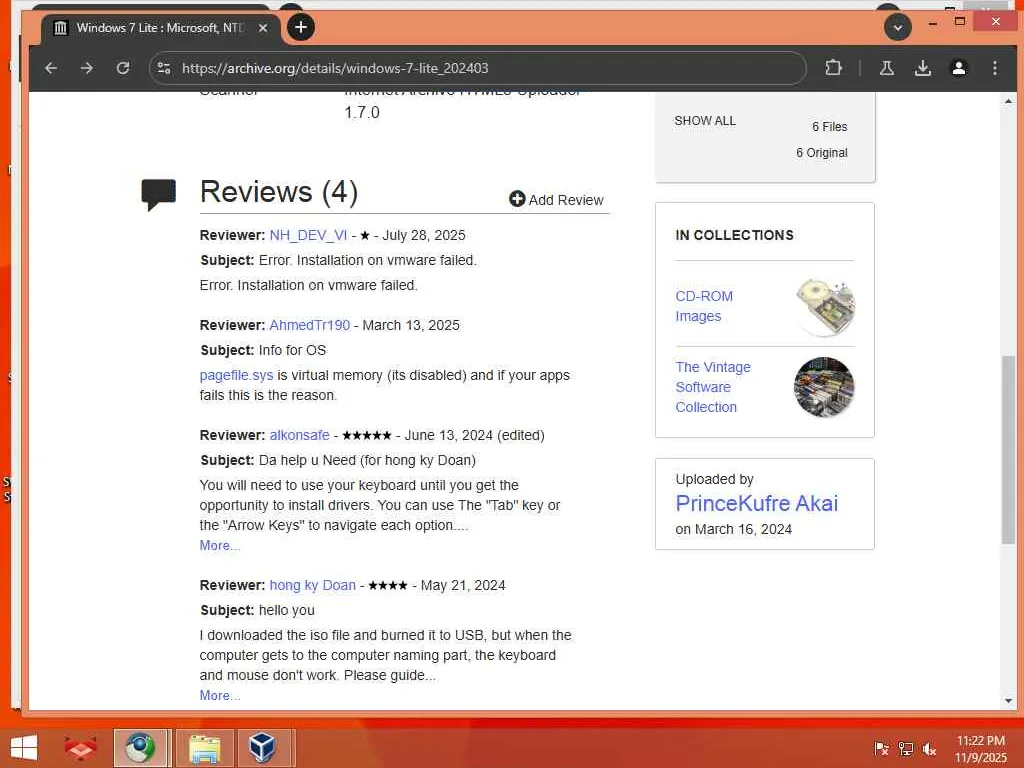The height and width of the screenshot is (768, 1024).
Task: Open the browser downloads icon
Action: (923, 68)
